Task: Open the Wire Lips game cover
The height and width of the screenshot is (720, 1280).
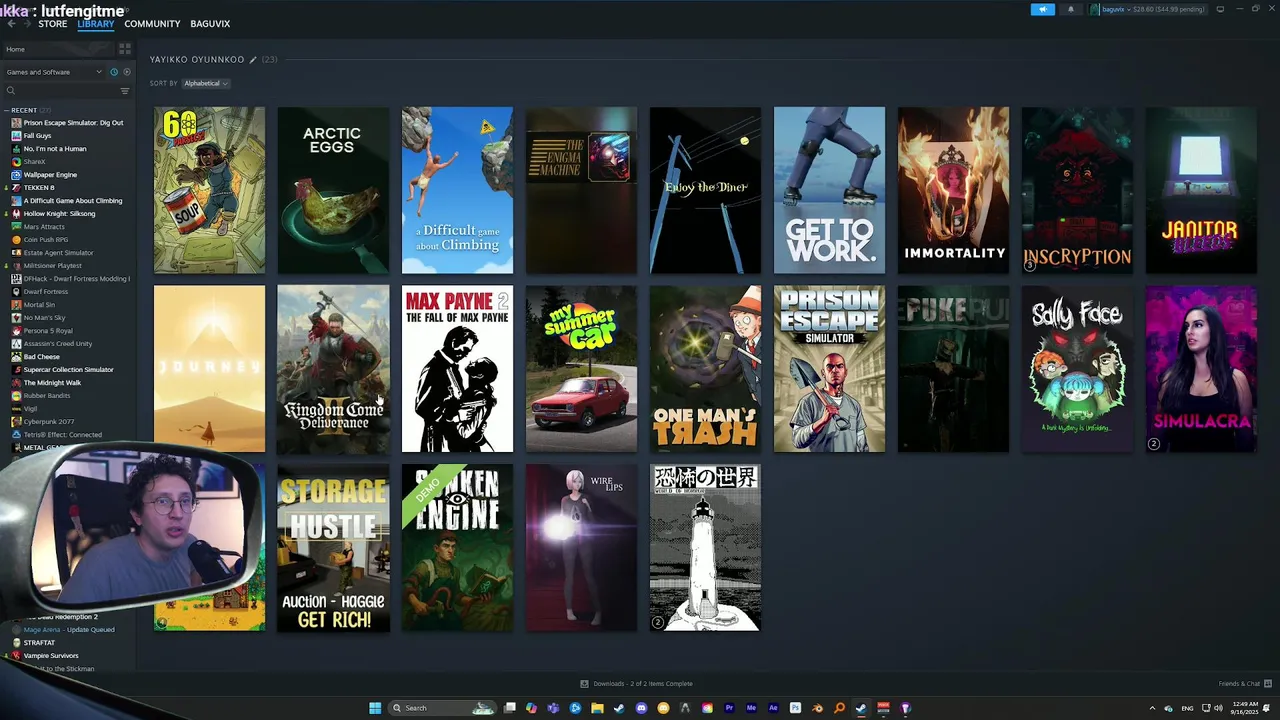Action: (x=581, y=548)
